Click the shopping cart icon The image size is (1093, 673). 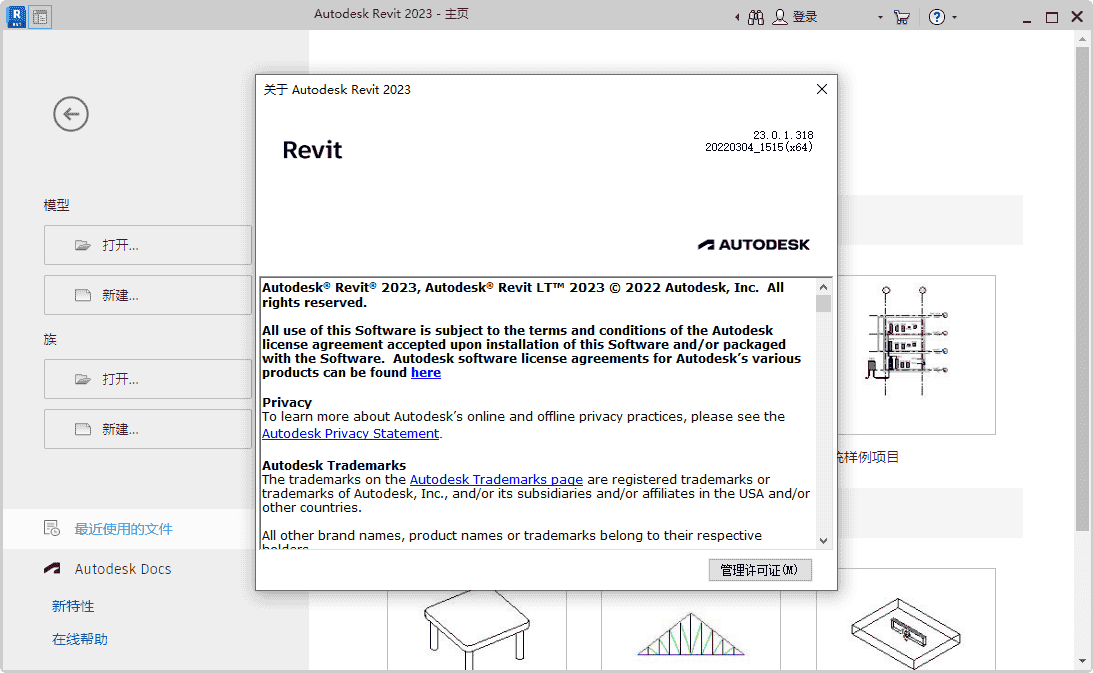pyautogui.click(x=902, y=17)
